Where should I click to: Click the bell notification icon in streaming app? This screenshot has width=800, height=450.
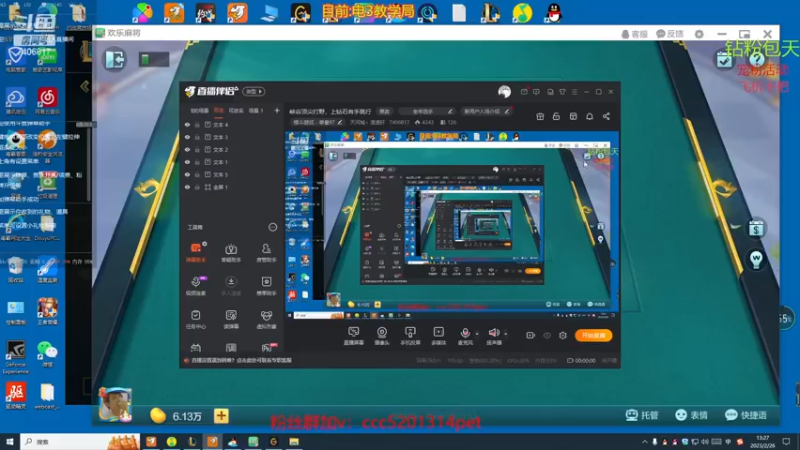589,116
